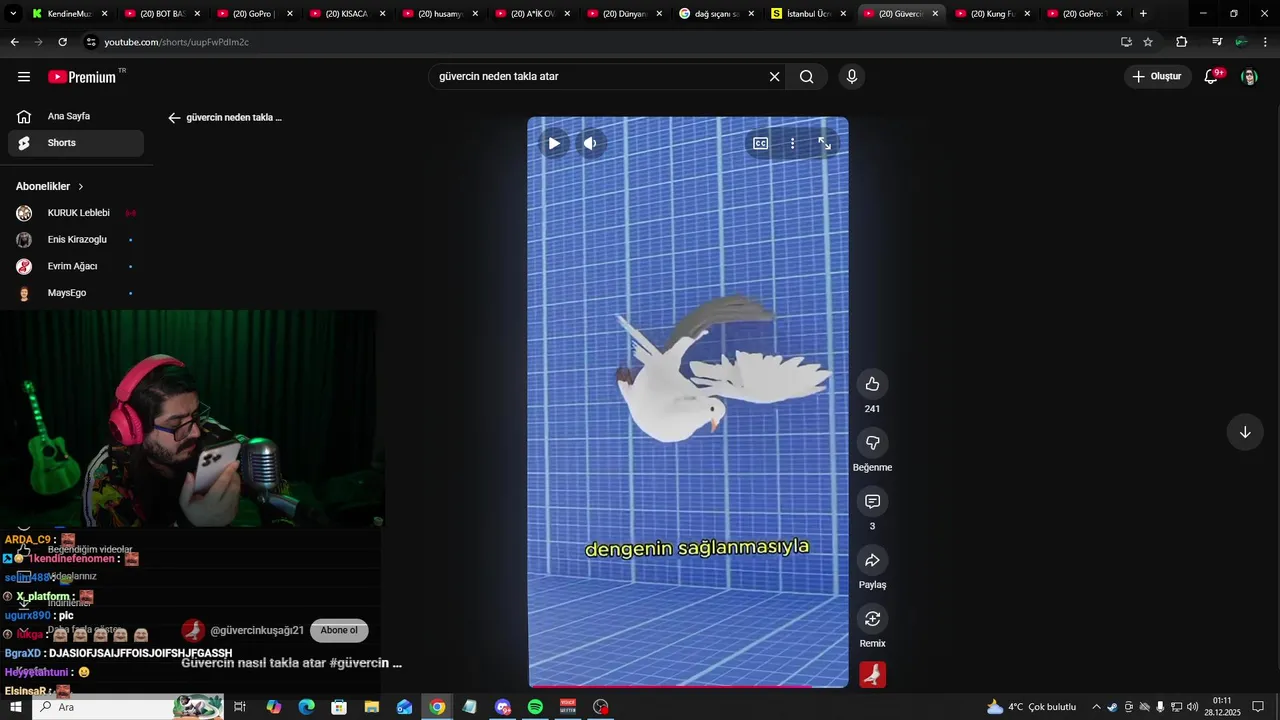Viewport: 1280px width, 720px height.
Task: Go back to güvercin neden takla search results
Action: (174, 118)
